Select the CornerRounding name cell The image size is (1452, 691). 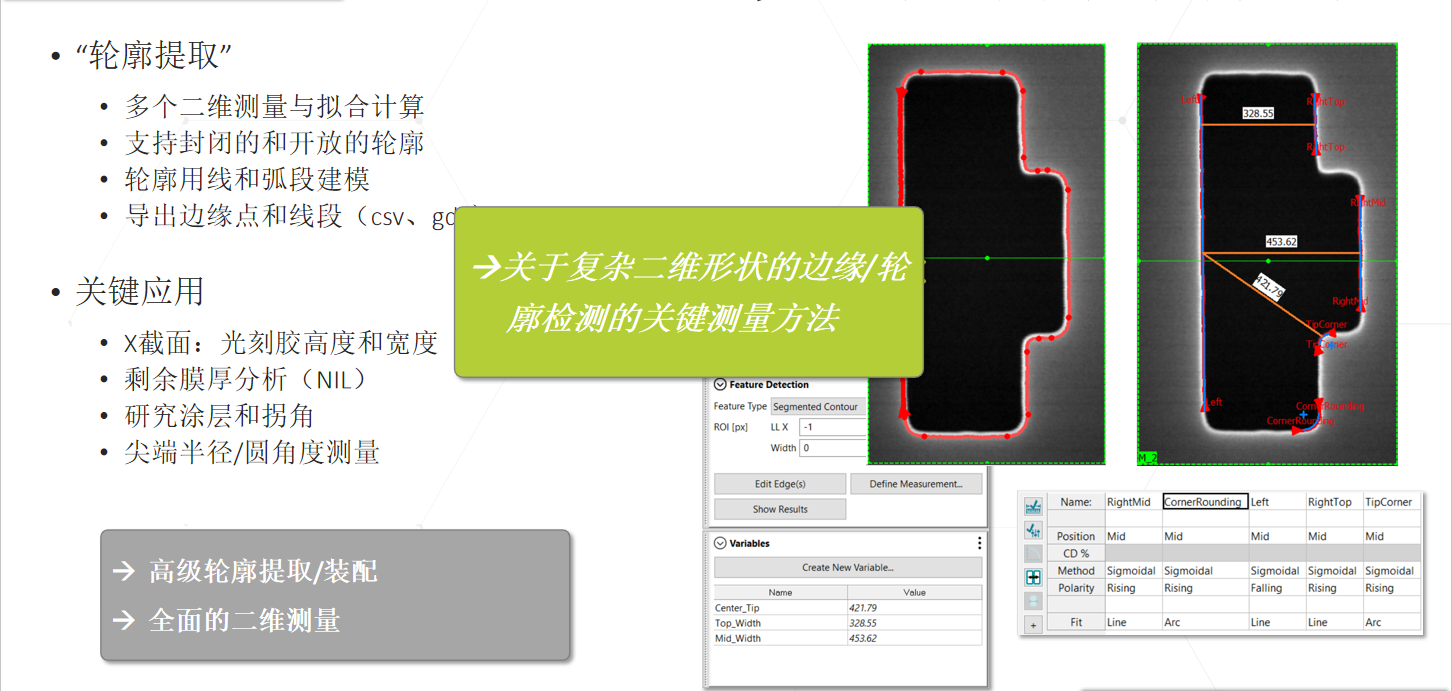click(x=1204, y=502)
